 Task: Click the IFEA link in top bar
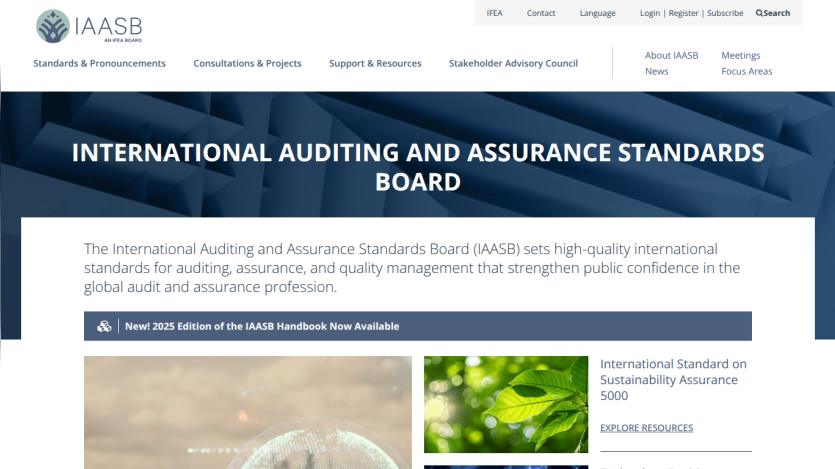click(x=494, y=13)
